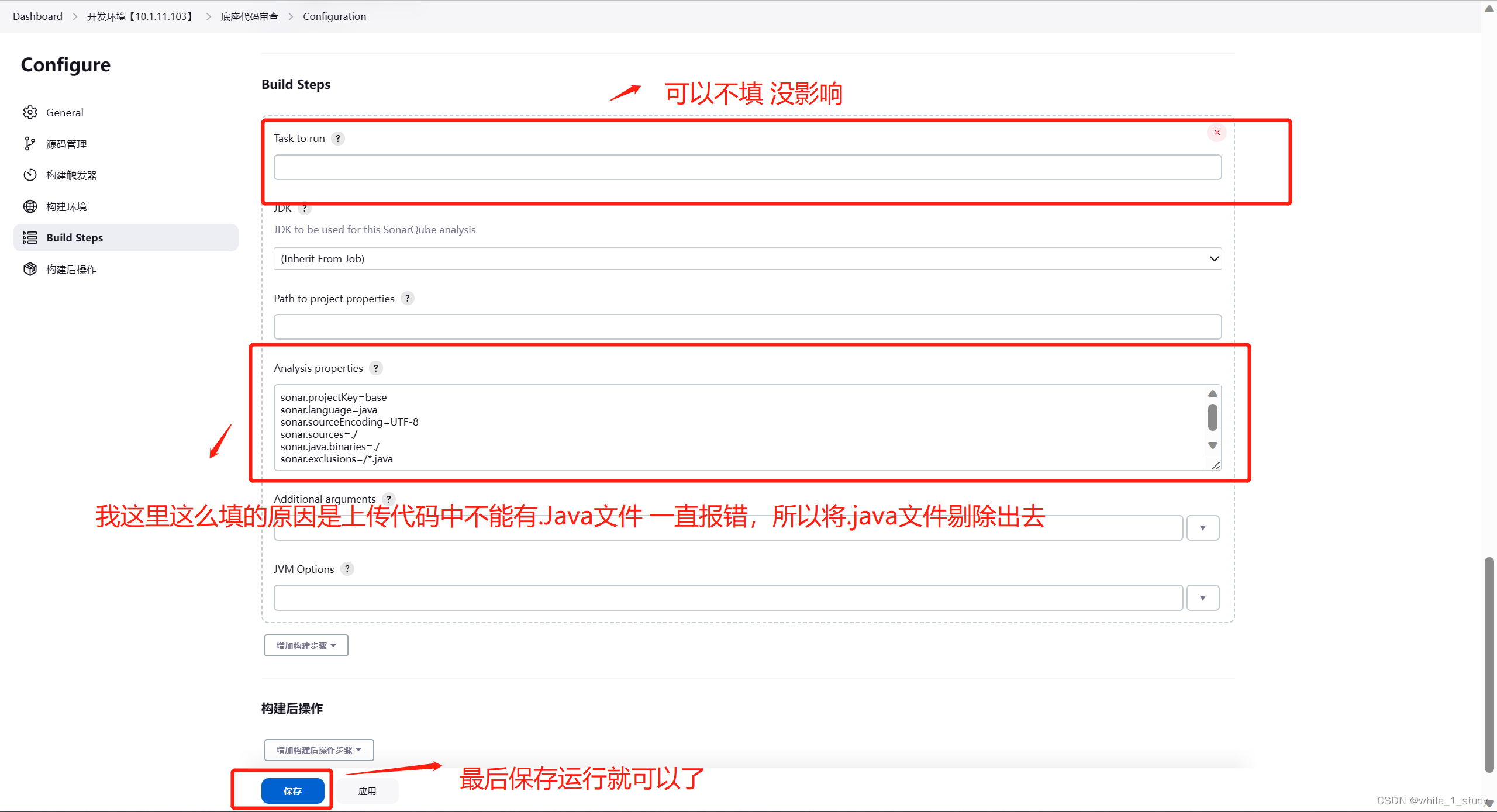Screen dimensions: 1497x812
Task: Expand the JVM Options field arrow
Action: [x=1202, y=598]
